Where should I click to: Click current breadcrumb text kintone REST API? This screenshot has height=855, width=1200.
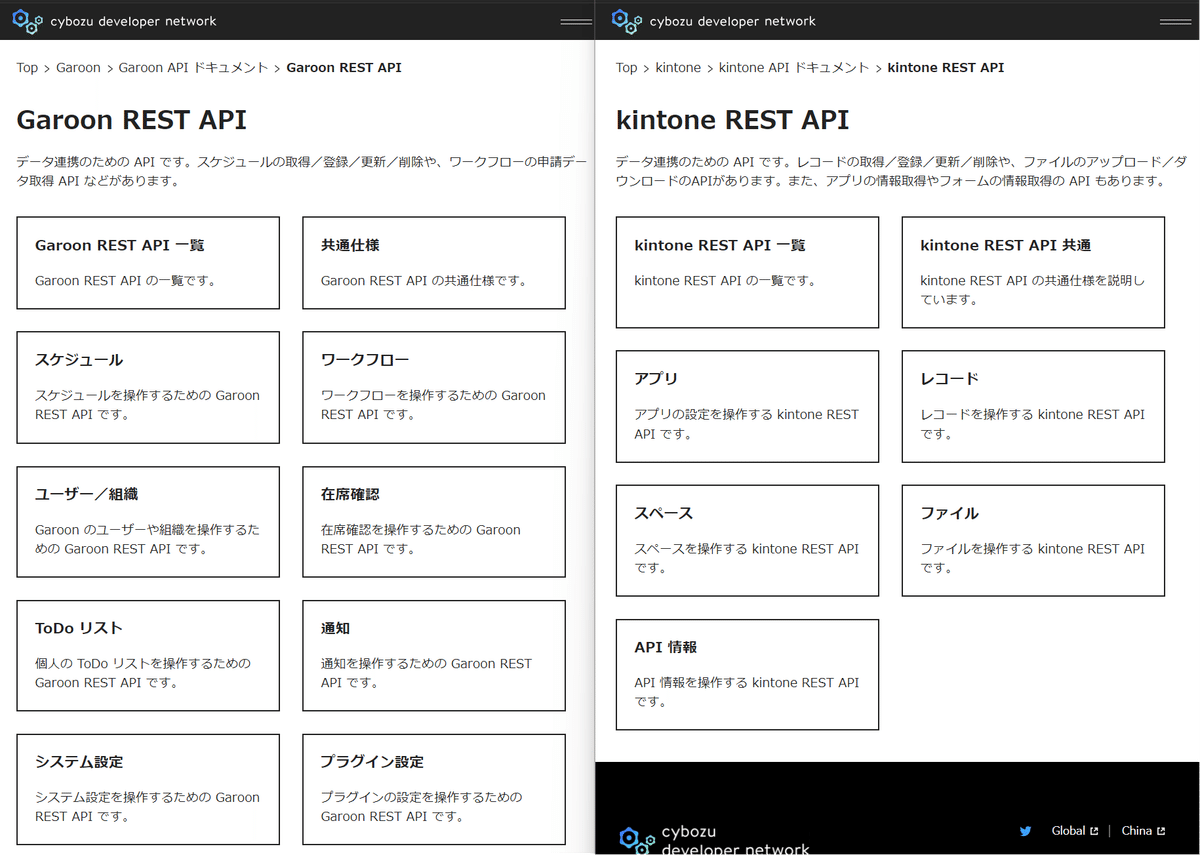tap(946, 68)
